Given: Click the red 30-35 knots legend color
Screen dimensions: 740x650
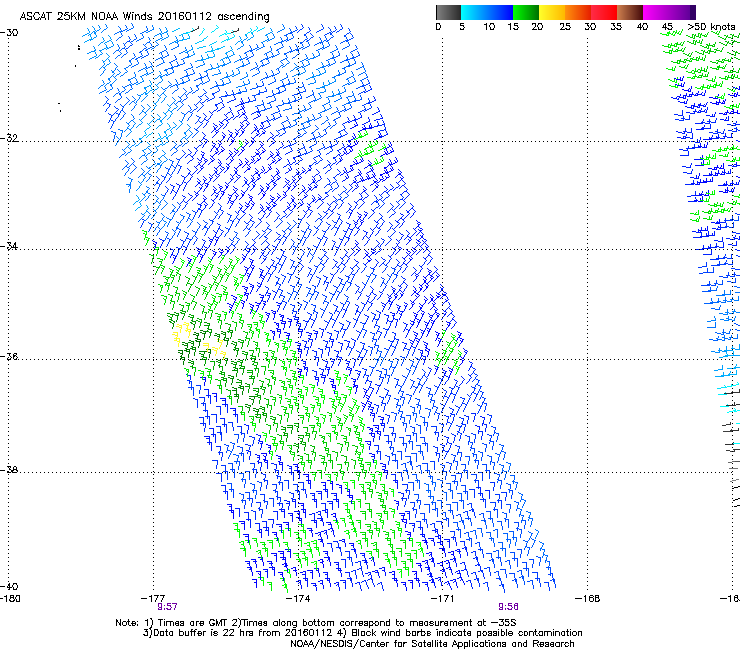Looking at the screenshot, I should [604, 12].
